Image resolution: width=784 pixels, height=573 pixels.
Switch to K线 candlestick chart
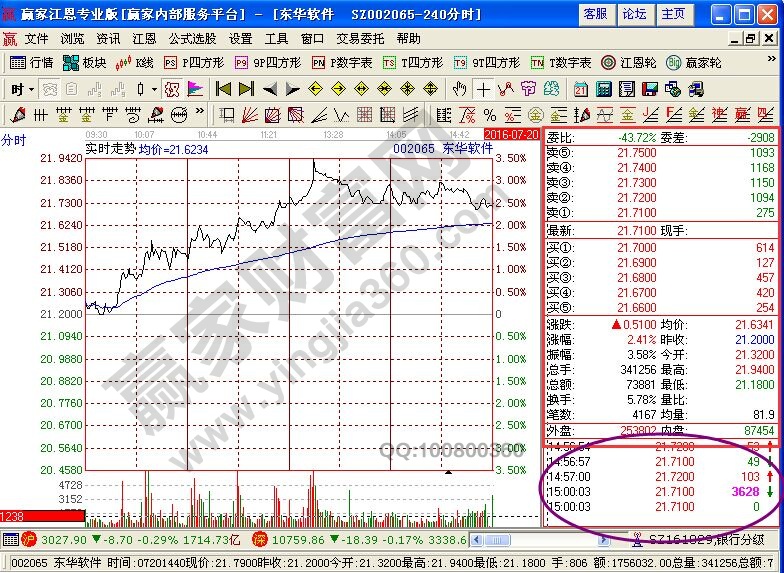(135, 62)
